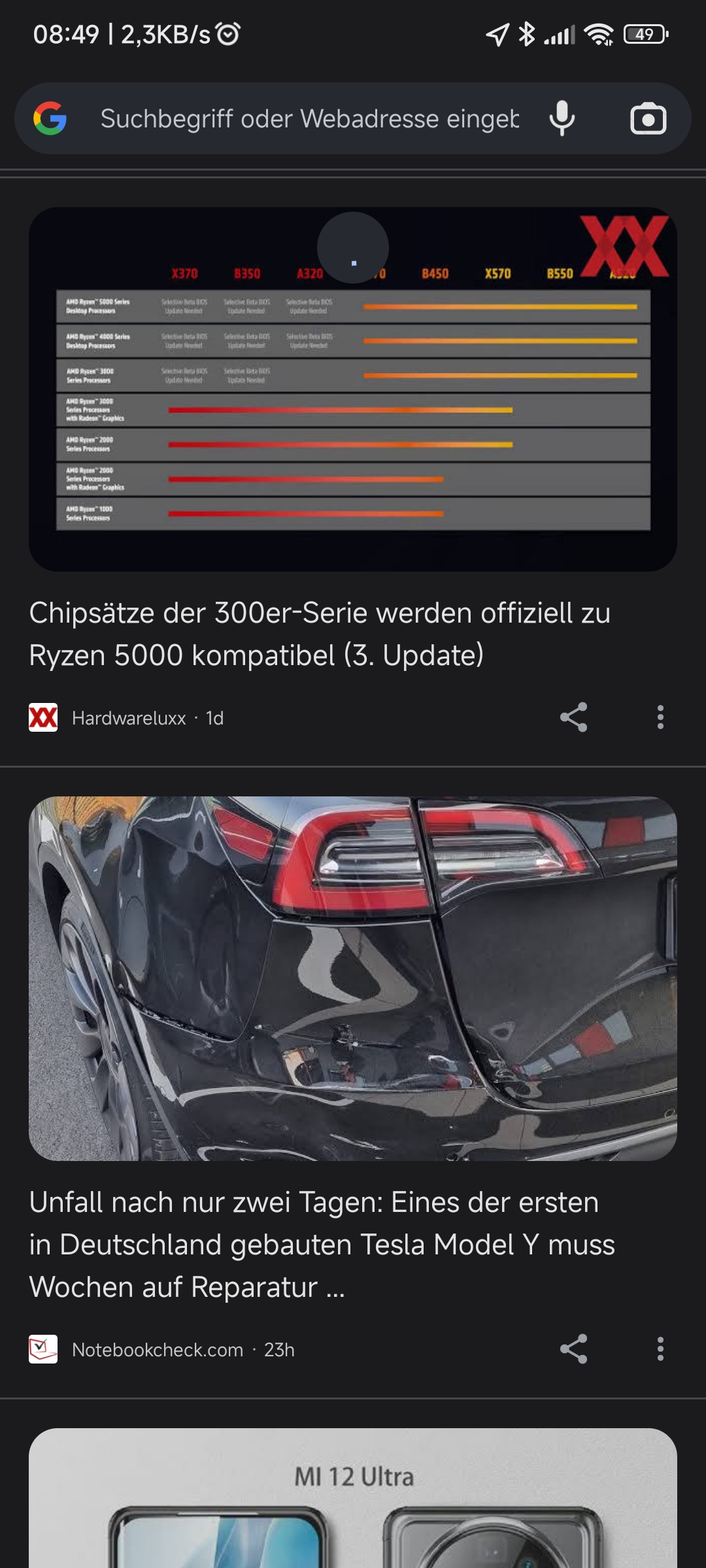Start voice search with microphone icon
The width and height of the screenshot is (706, 1568).
pyautogui.click(x=562, y=119)
